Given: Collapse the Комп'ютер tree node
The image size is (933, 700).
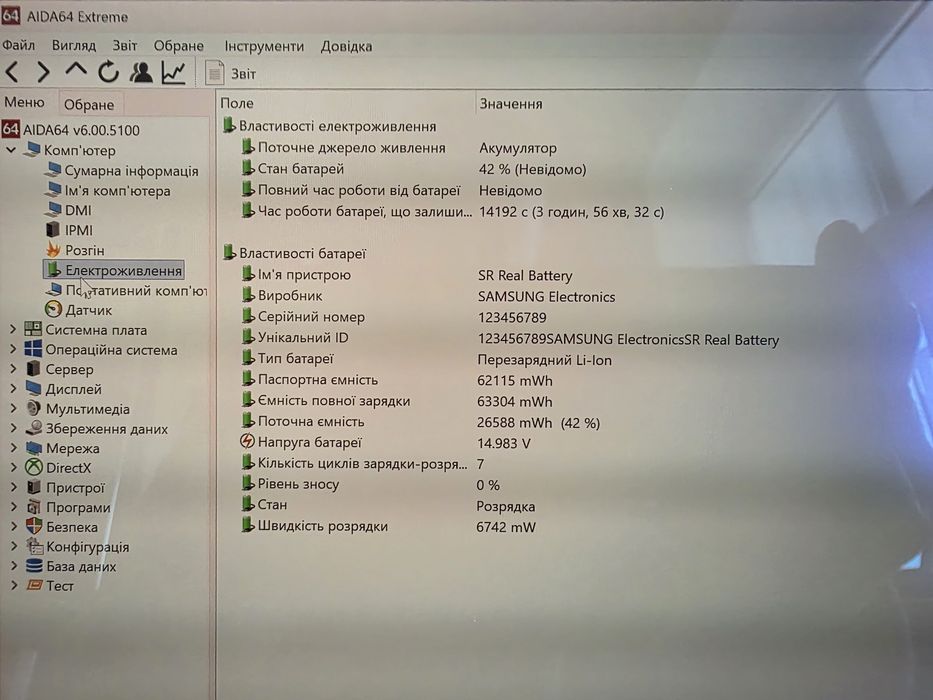Looking at the screenshot, I should coord(11,150).
